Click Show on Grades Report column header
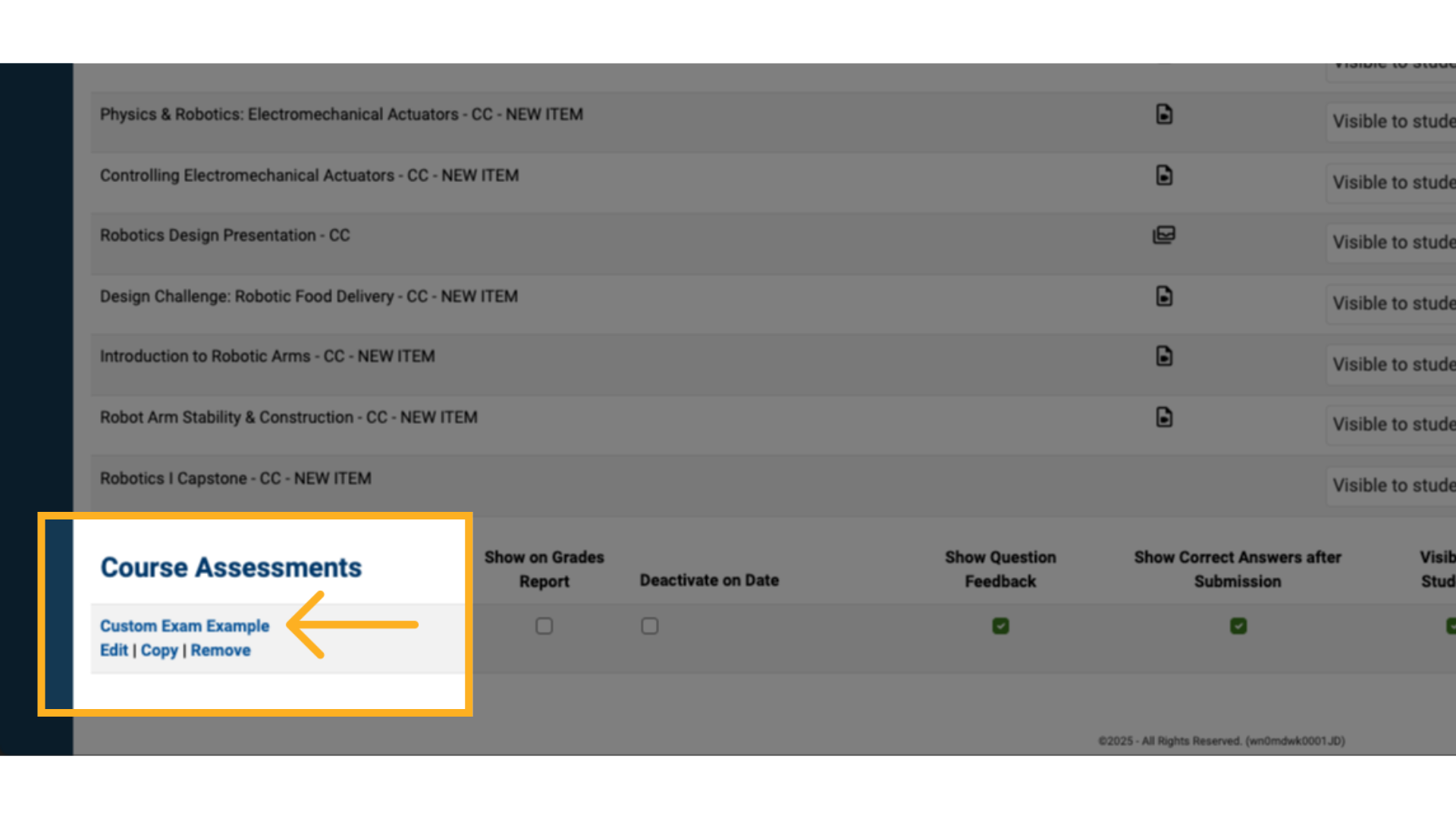The height and width of the screenshot is (819, 1456). [x=544, y=570]
